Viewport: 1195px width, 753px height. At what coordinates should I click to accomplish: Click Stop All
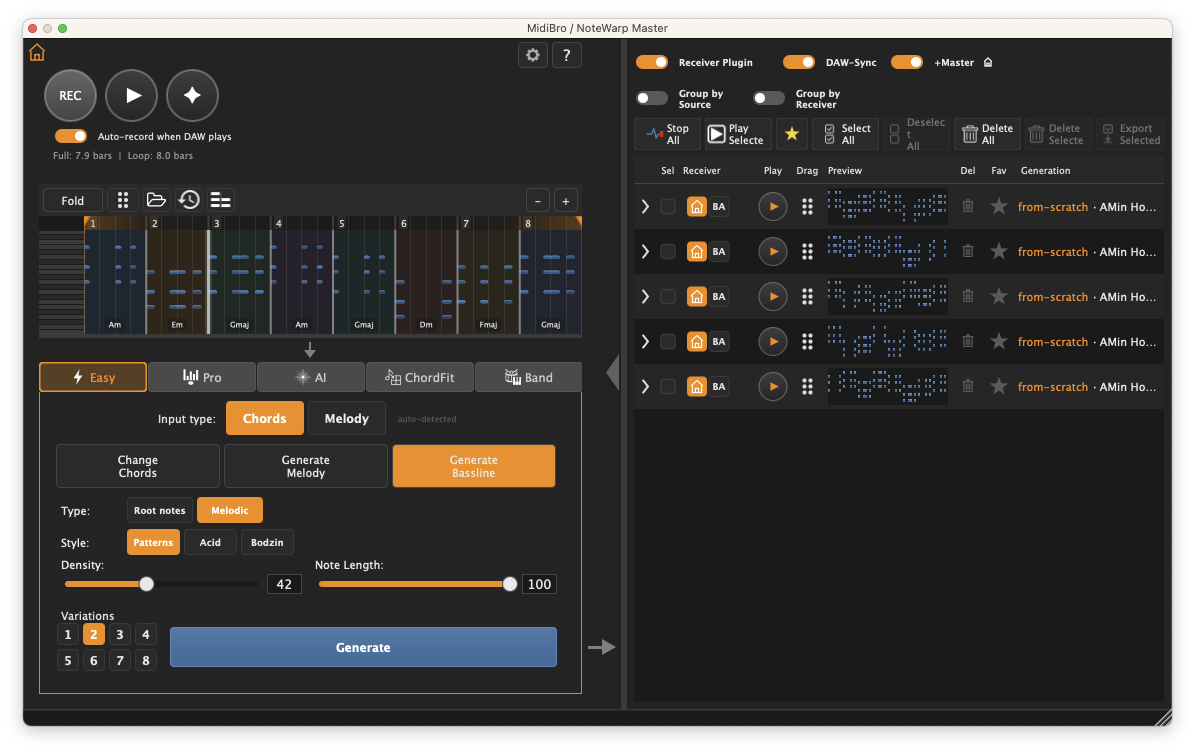pyautogui.click(x=668, y=134)
